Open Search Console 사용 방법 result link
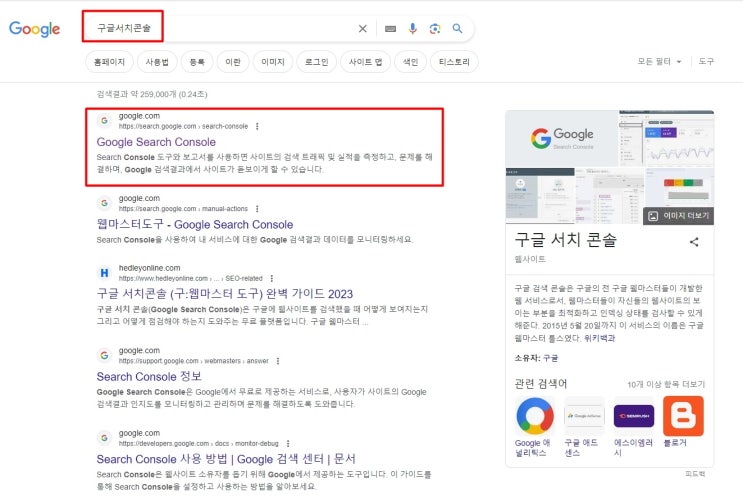 226,459
